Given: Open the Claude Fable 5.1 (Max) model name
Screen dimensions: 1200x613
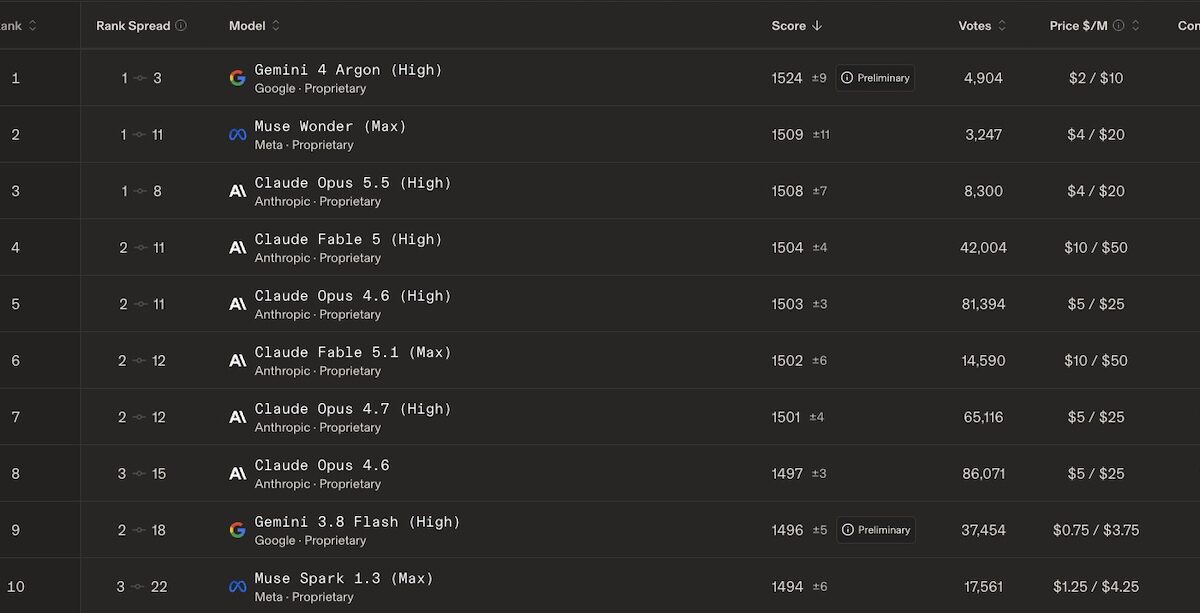Looking at the screenshot, I should coord(353,352).
